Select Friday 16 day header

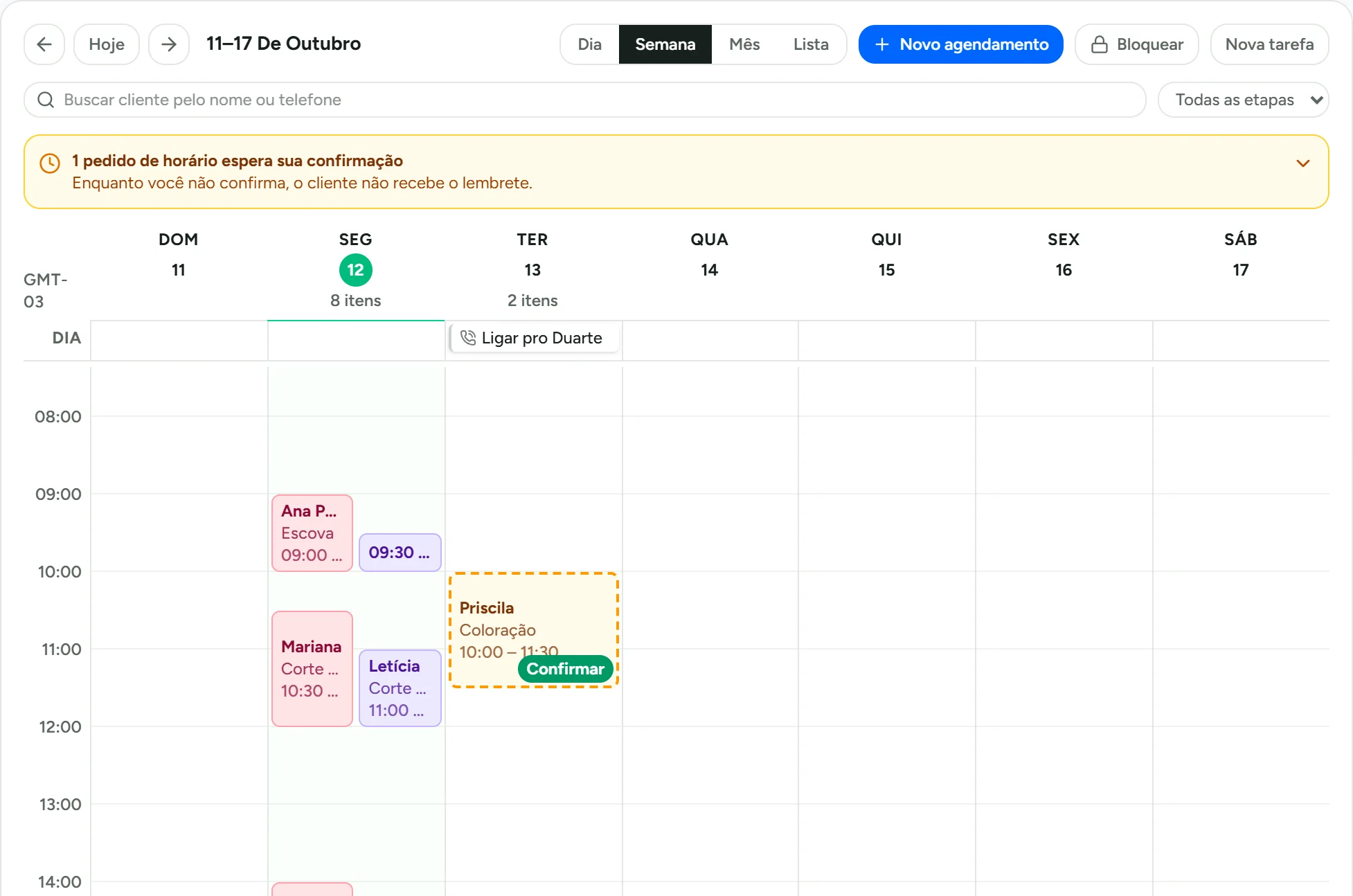coord(1064,270)
